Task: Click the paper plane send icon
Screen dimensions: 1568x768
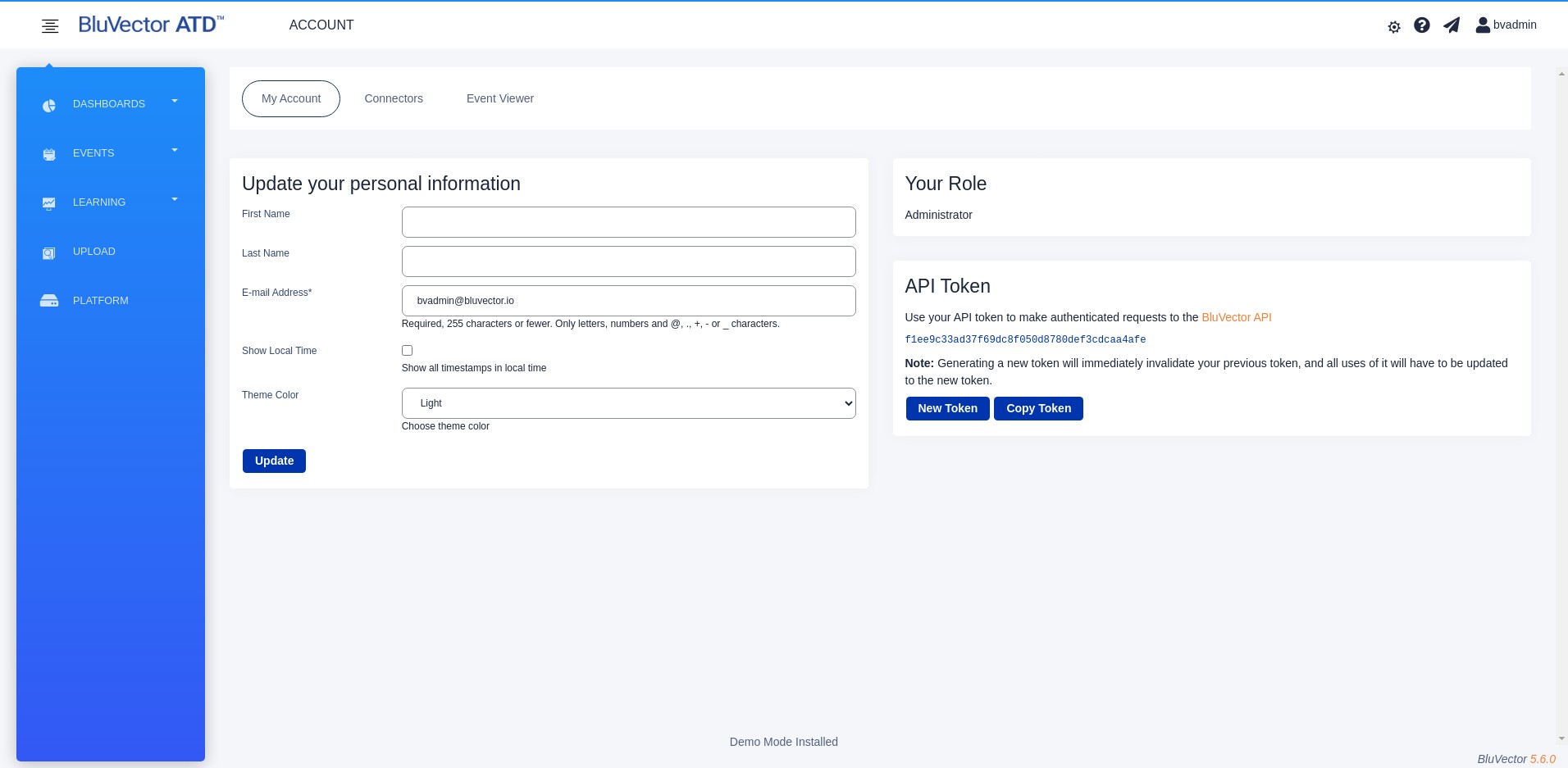Action: point(1452,25)
